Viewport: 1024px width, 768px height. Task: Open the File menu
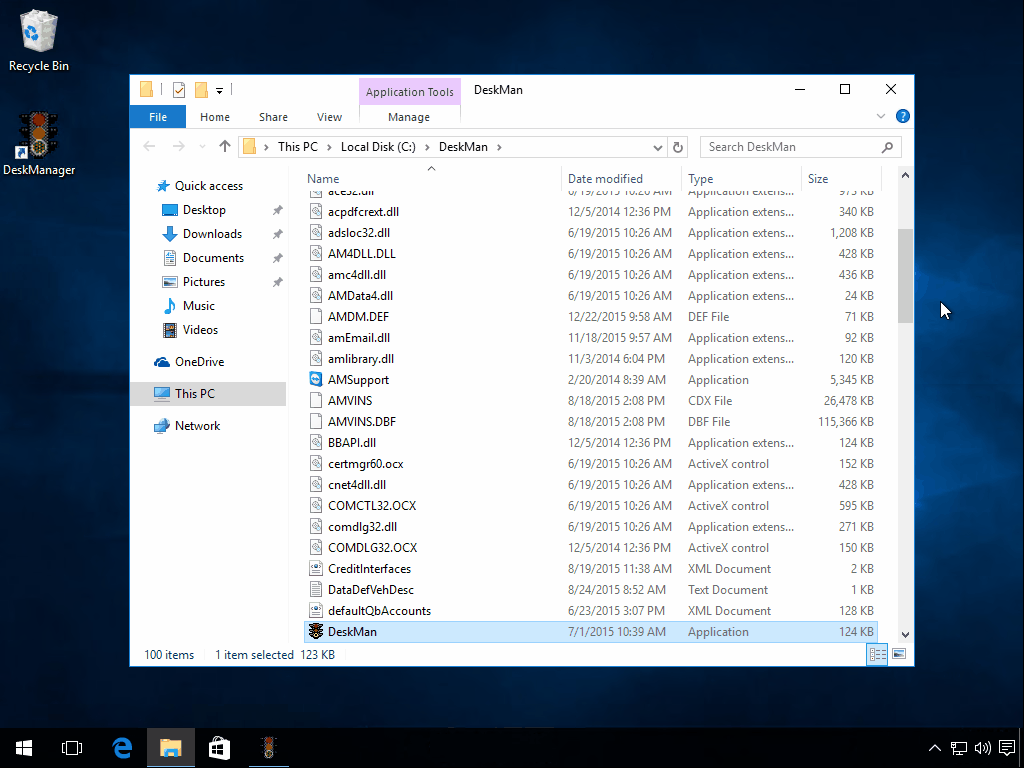(157, 117)
